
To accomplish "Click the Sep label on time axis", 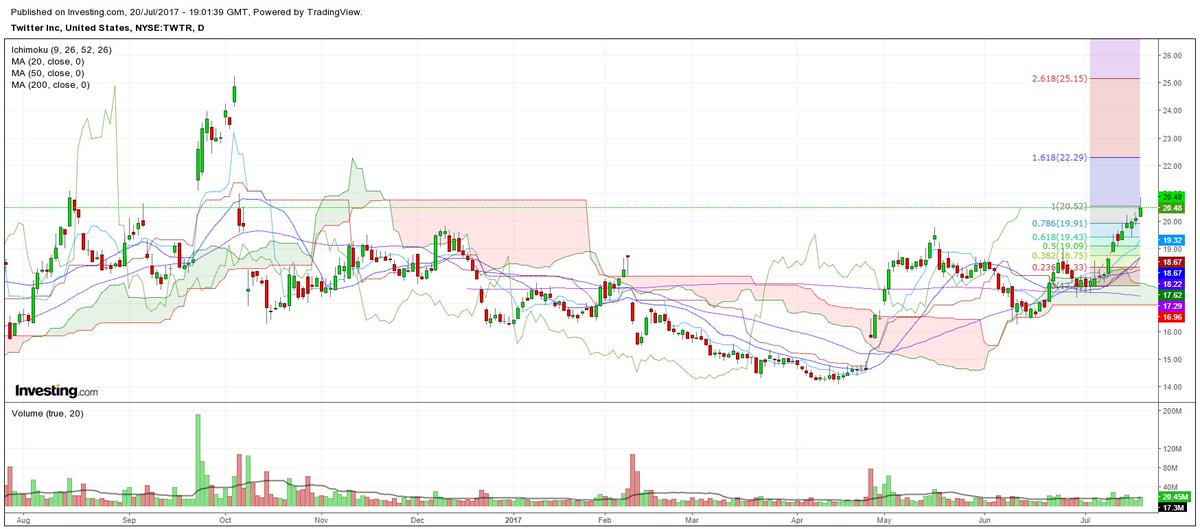I will click(x=128, y=521).
